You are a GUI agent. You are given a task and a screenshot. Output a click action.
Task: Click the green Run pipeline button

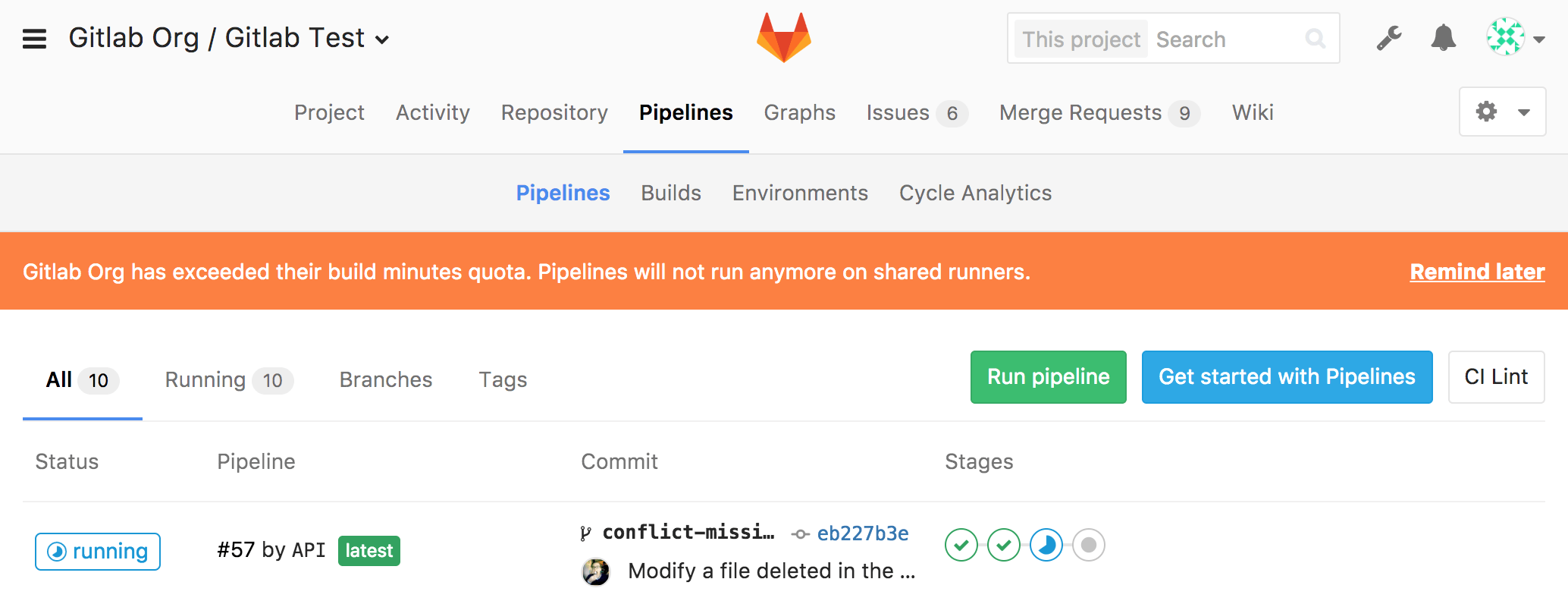pyautogui.click(x=1049, y=377)
